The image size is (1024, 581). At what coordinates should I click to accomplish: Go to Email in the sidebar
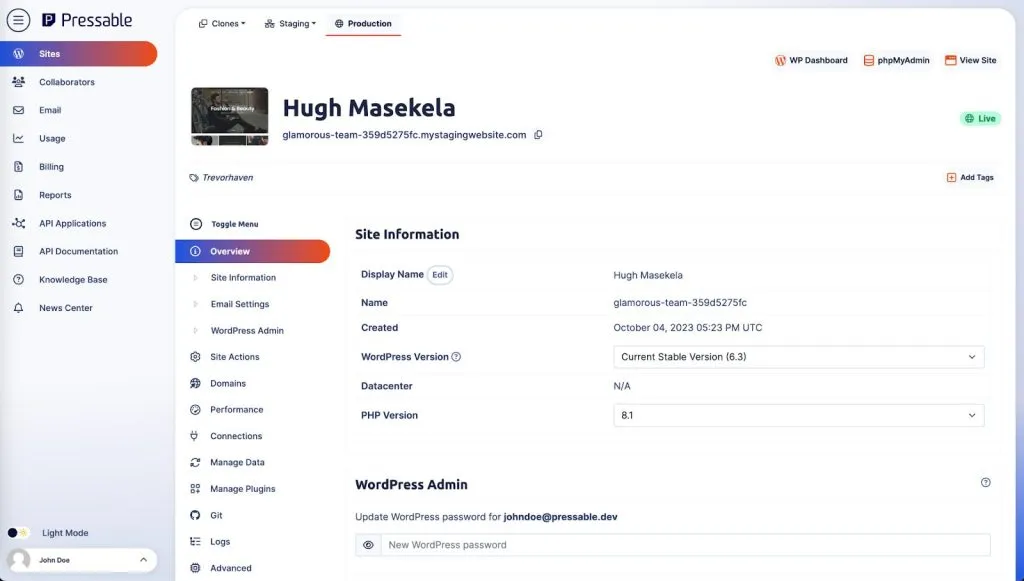tap(50, 110)
